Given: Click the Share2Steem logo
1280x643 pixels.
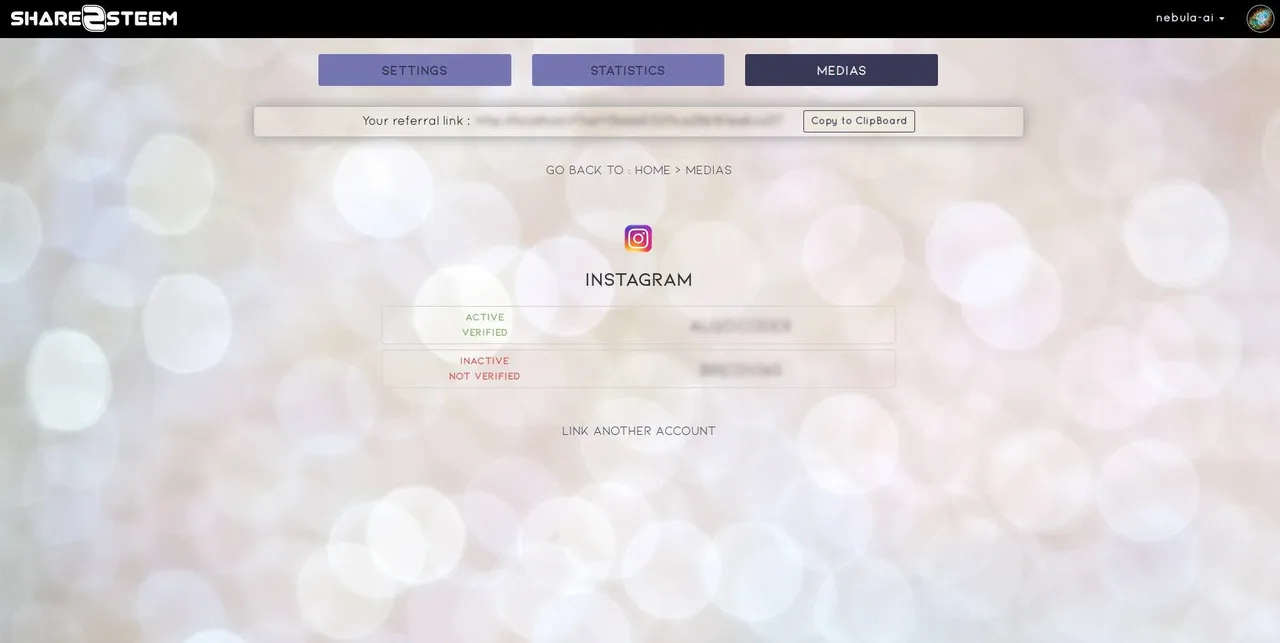Looking at the screenshot, I should point(94,18).
